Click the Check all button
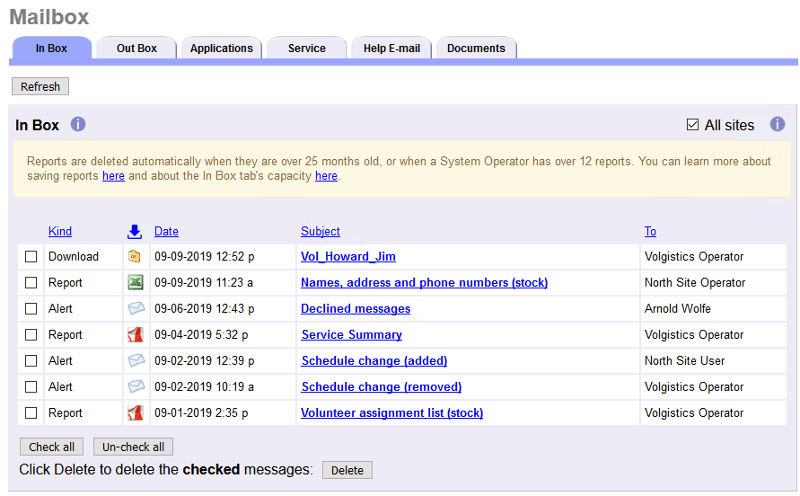 (52, 447)
